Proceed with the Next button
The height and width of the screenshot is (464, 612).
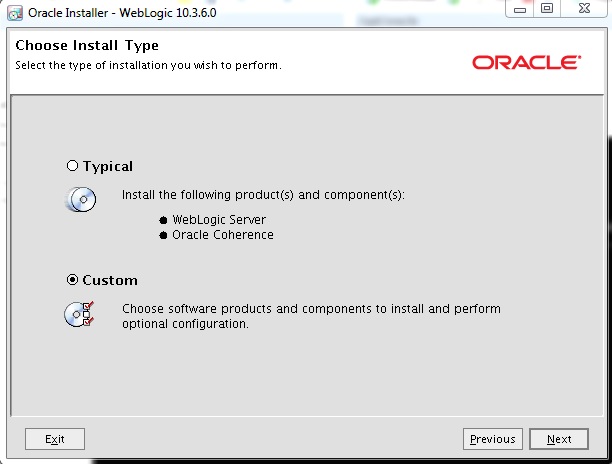(x=559, y=439)
